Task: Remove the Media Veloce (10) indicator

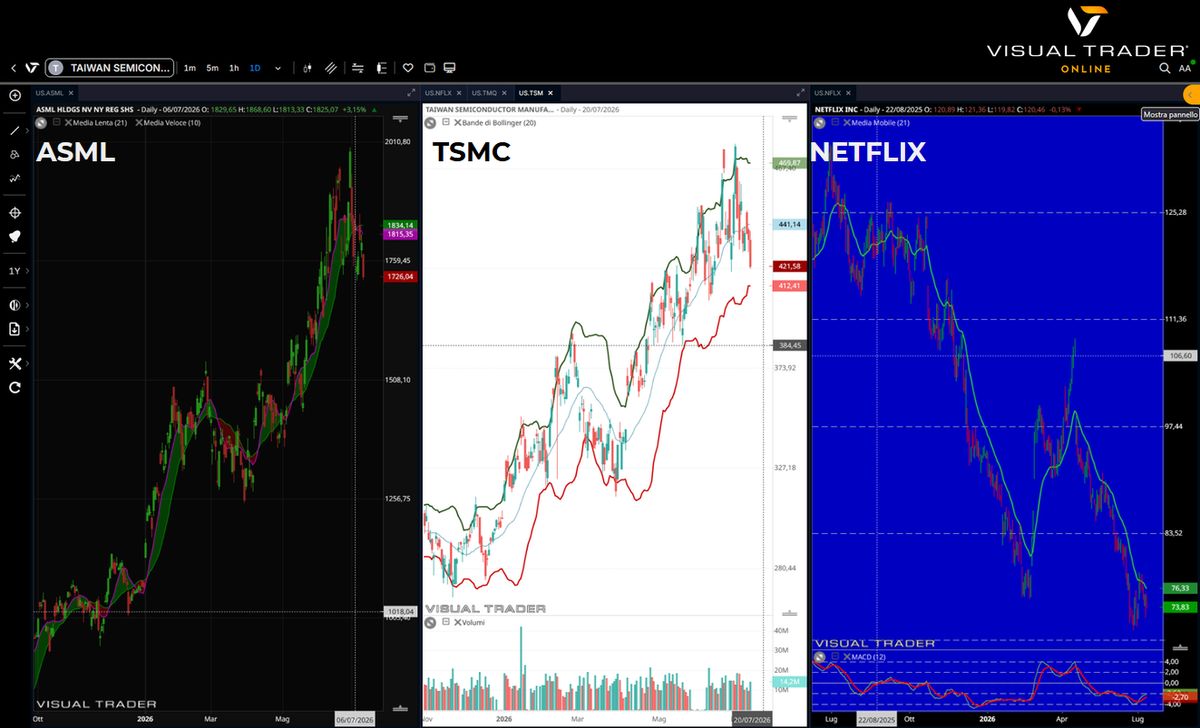Action: tap(139, 123)
